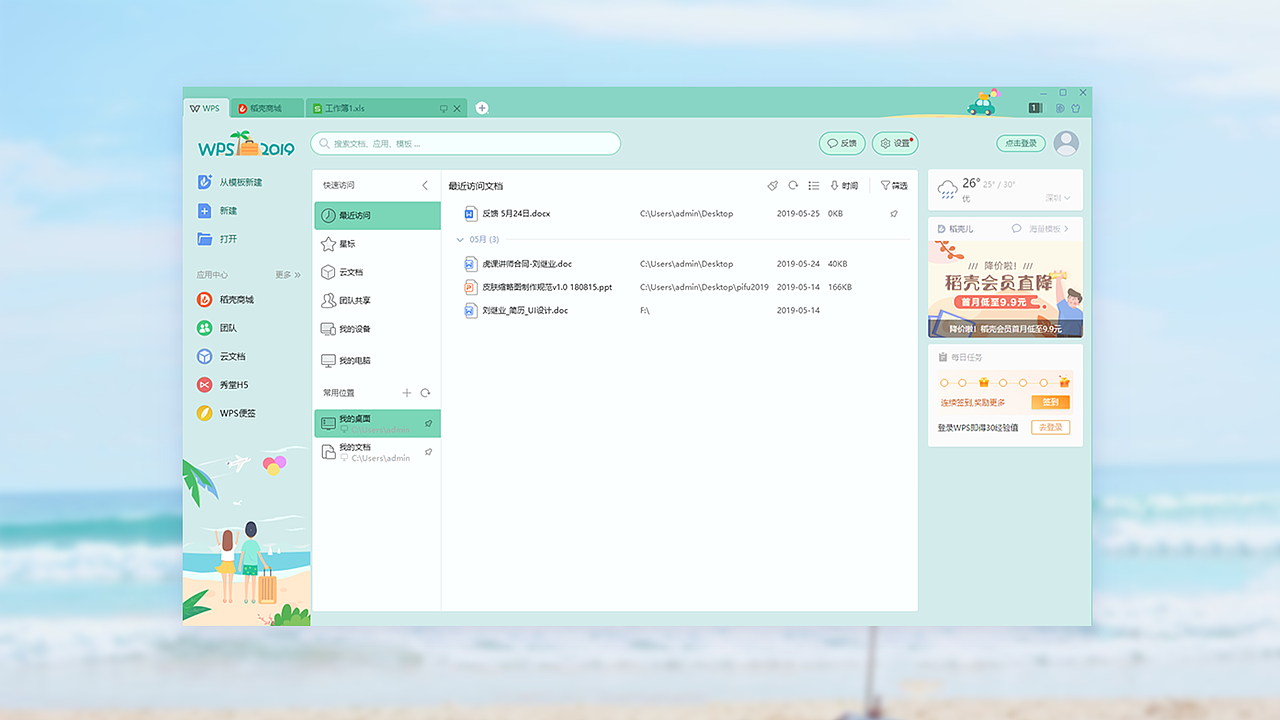This screenshot has height=720, width=1280.
Task: Open the 团队 app
Action: 216,327
